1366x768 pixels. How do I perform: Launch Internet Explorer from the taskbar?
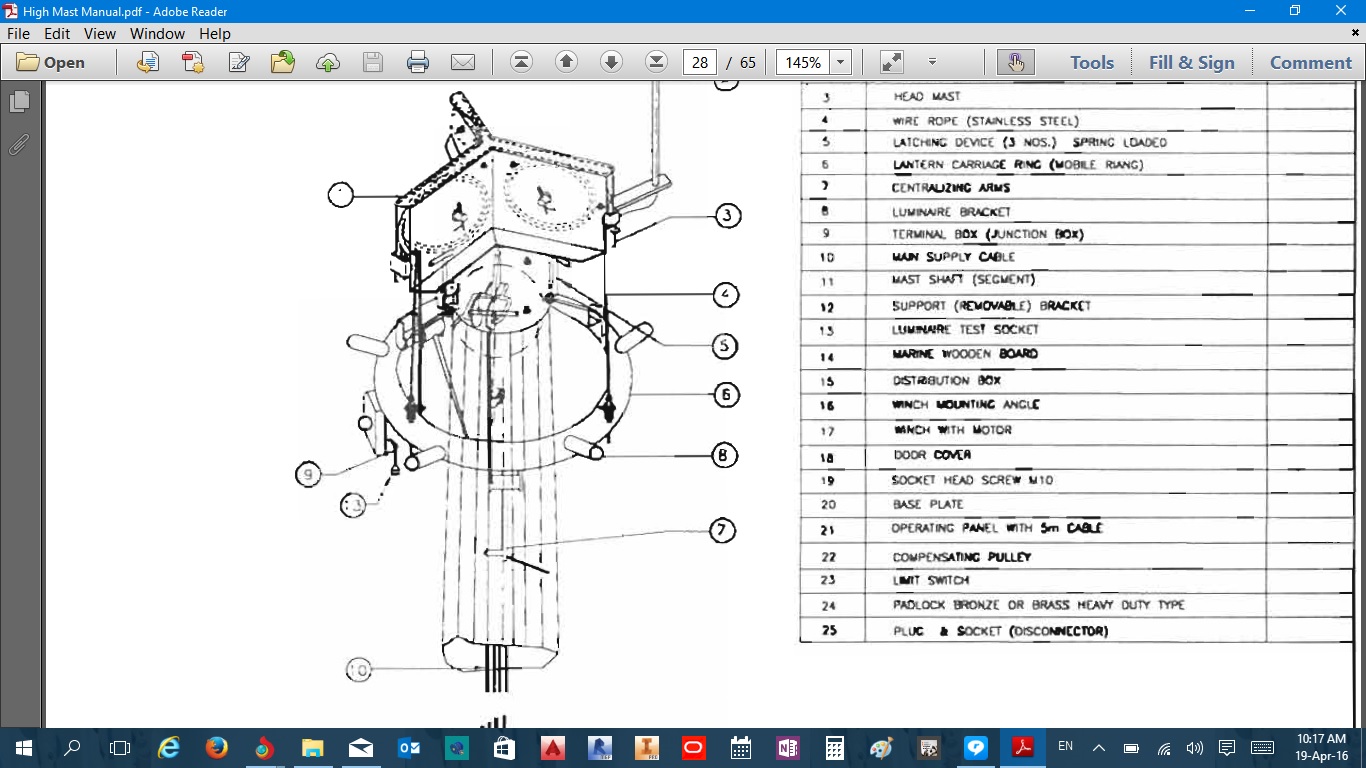(169, 747)
